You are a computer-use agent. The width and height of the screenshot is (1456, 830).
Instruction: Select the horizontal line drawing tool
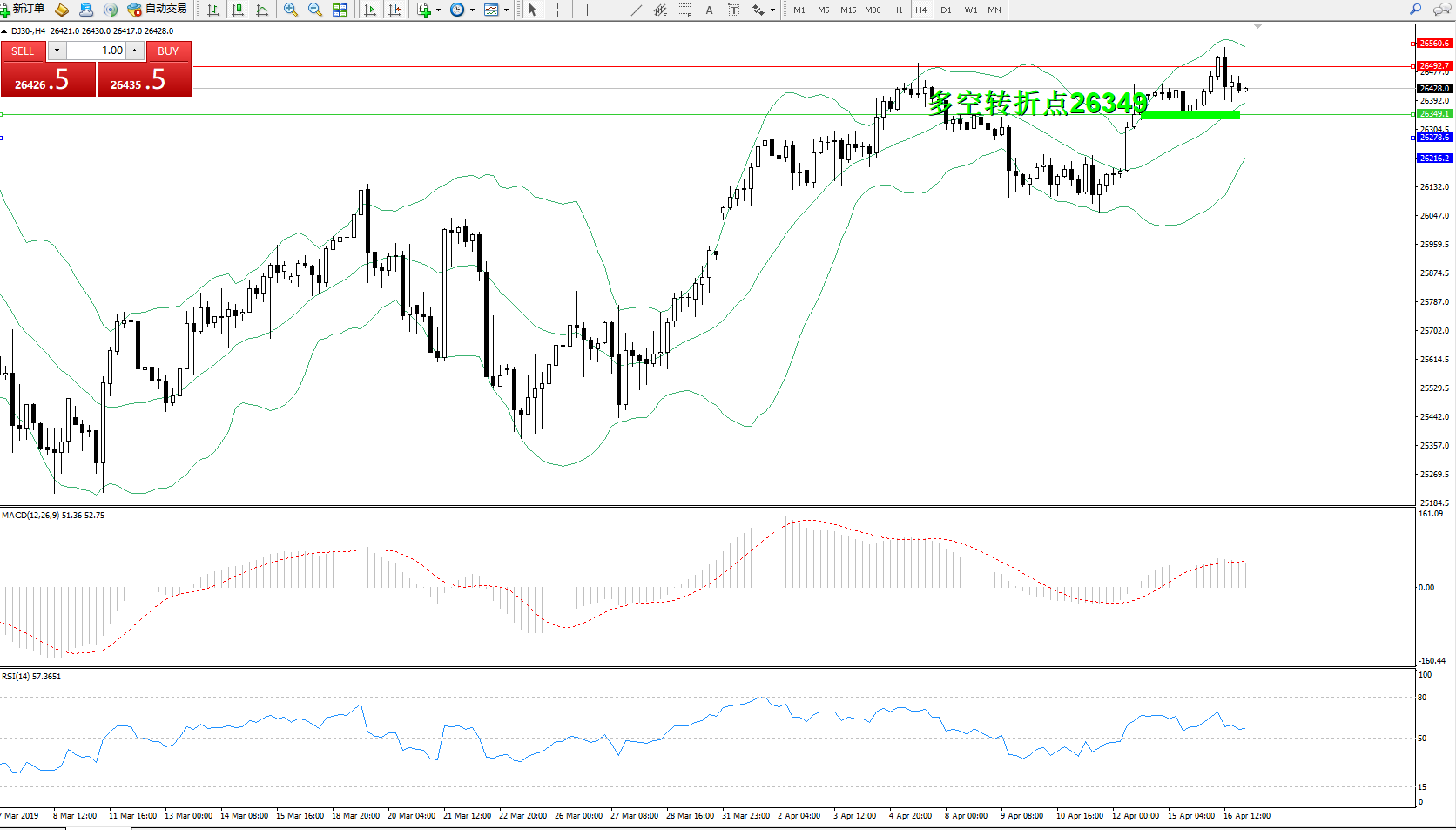(x=612, y=10)
